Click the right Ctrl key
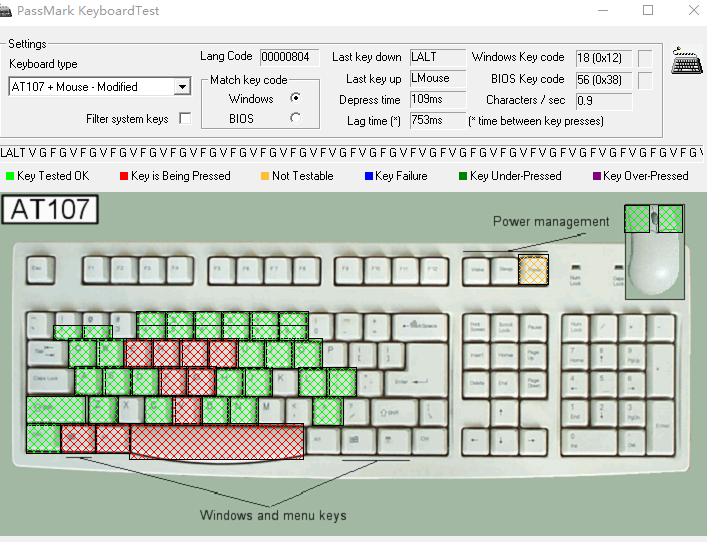 tap(428, 440)
